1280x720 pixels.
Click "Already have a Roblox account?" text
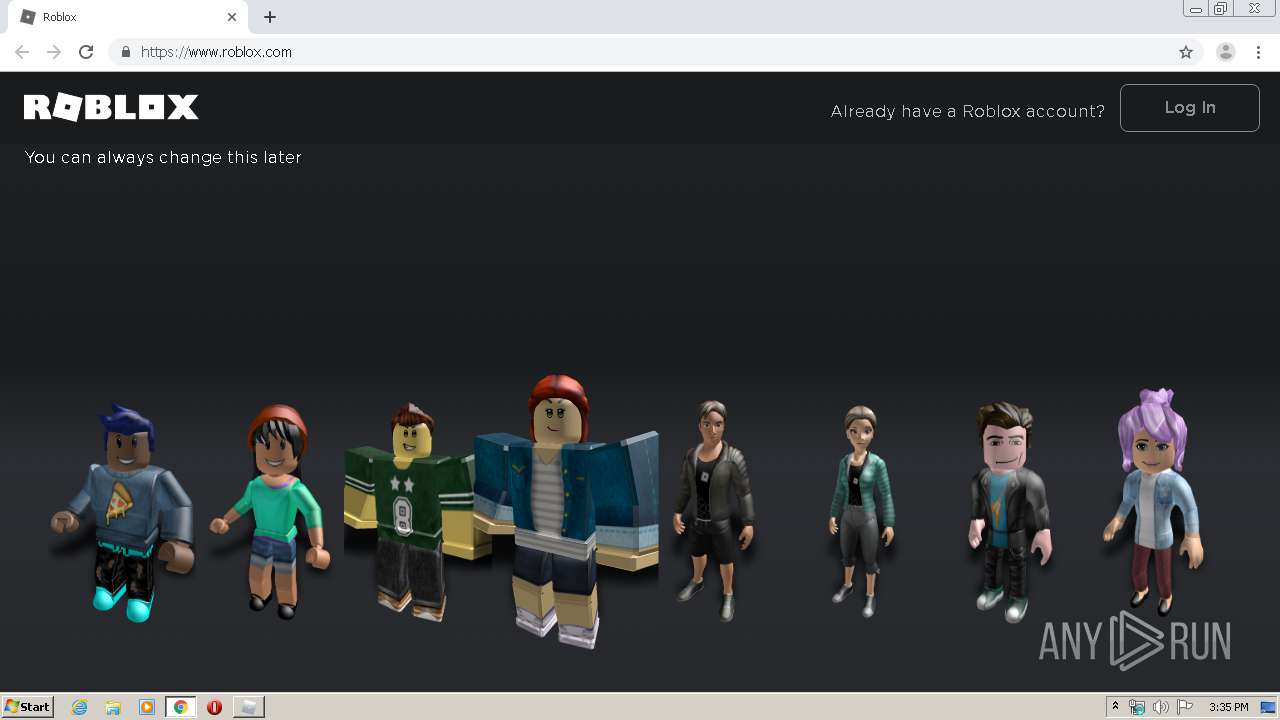967,111
